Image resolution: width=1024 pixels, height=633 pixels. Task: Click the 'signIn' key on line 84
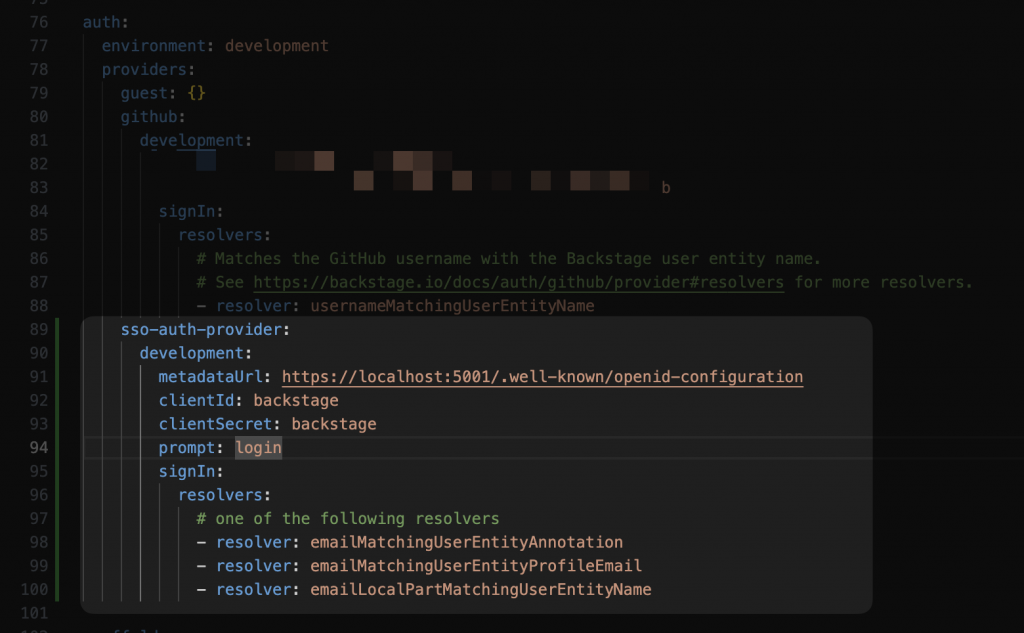[x=187, y=211]
